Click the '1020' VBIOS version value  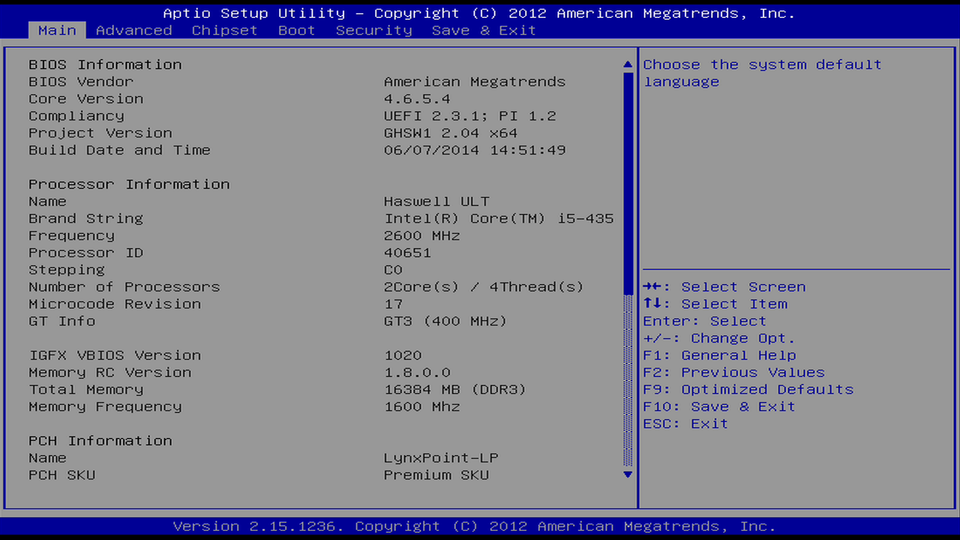tap(402, 356)
